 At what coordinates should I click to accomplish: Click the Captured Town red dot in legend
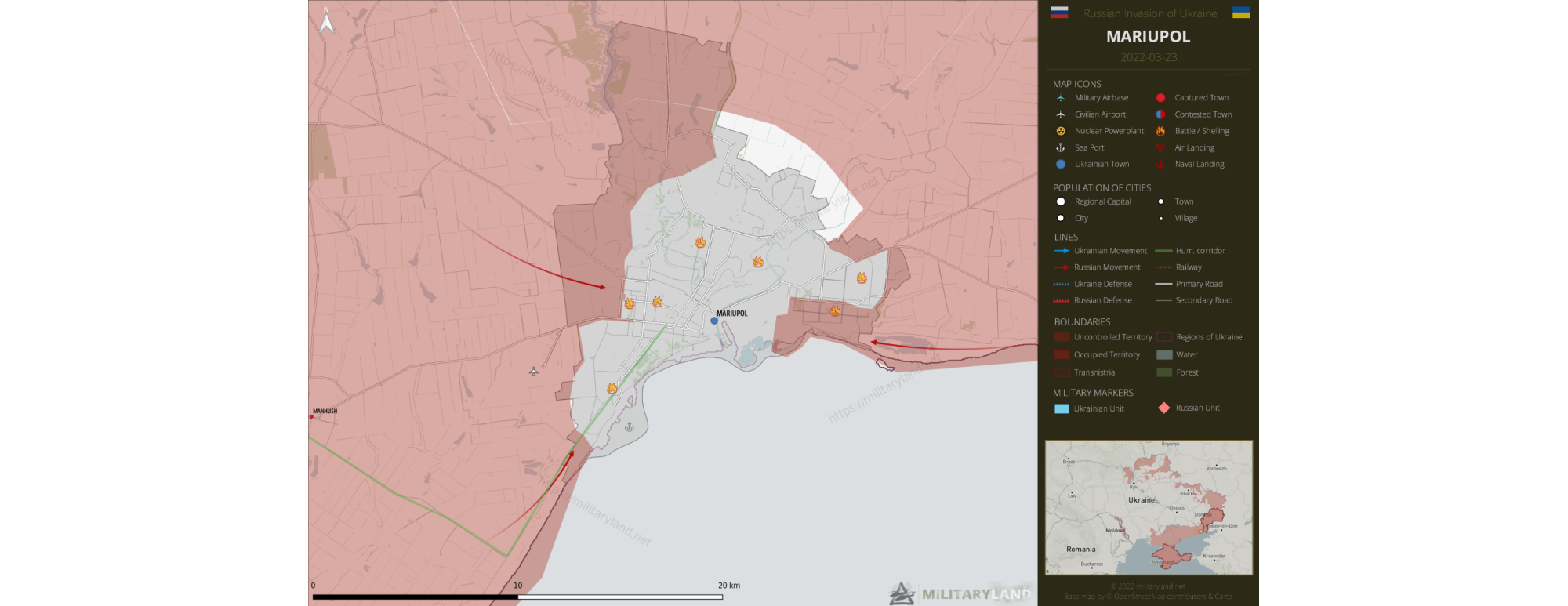coord(1160,98)
